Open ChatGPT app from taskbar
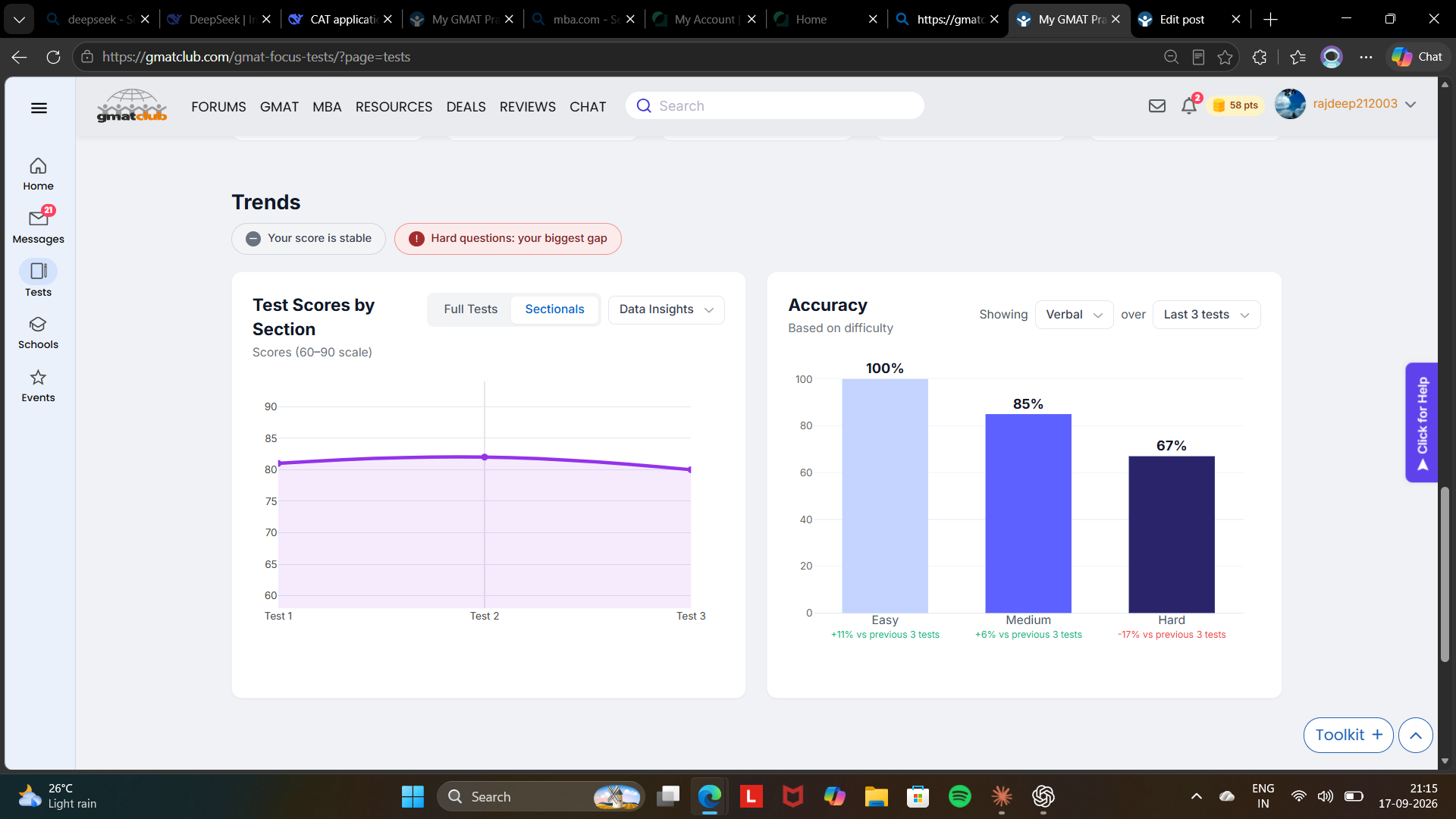The width and height of the screenshot is (1456, 819). point(1043,796)
